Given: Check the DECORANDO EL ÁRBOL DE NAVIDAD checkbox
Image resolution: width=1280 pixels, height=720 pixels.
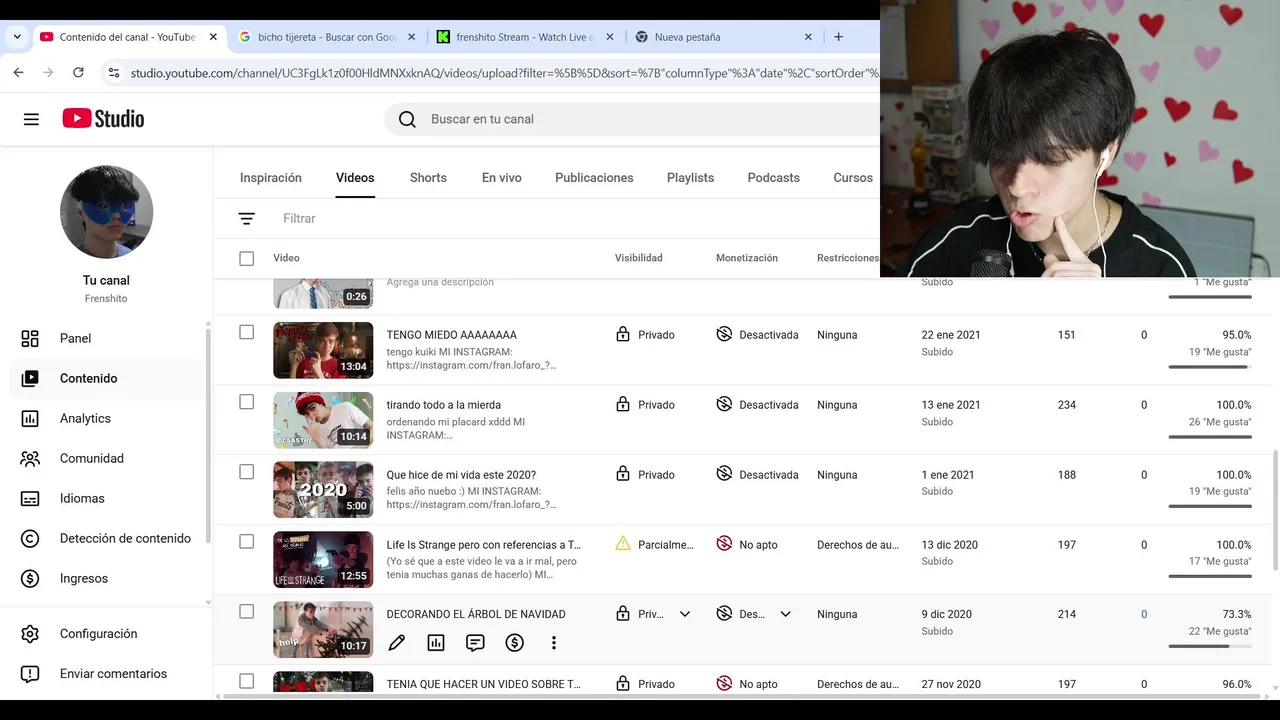Looking at the screenshot, I should coord(247,612).
